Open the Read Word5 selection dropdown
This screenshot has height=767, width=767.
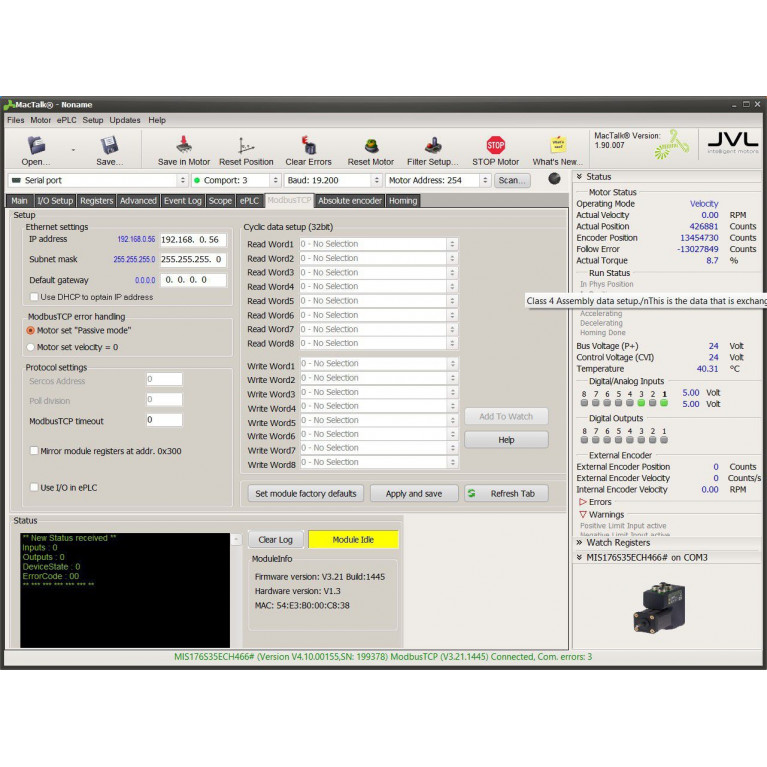379,300
